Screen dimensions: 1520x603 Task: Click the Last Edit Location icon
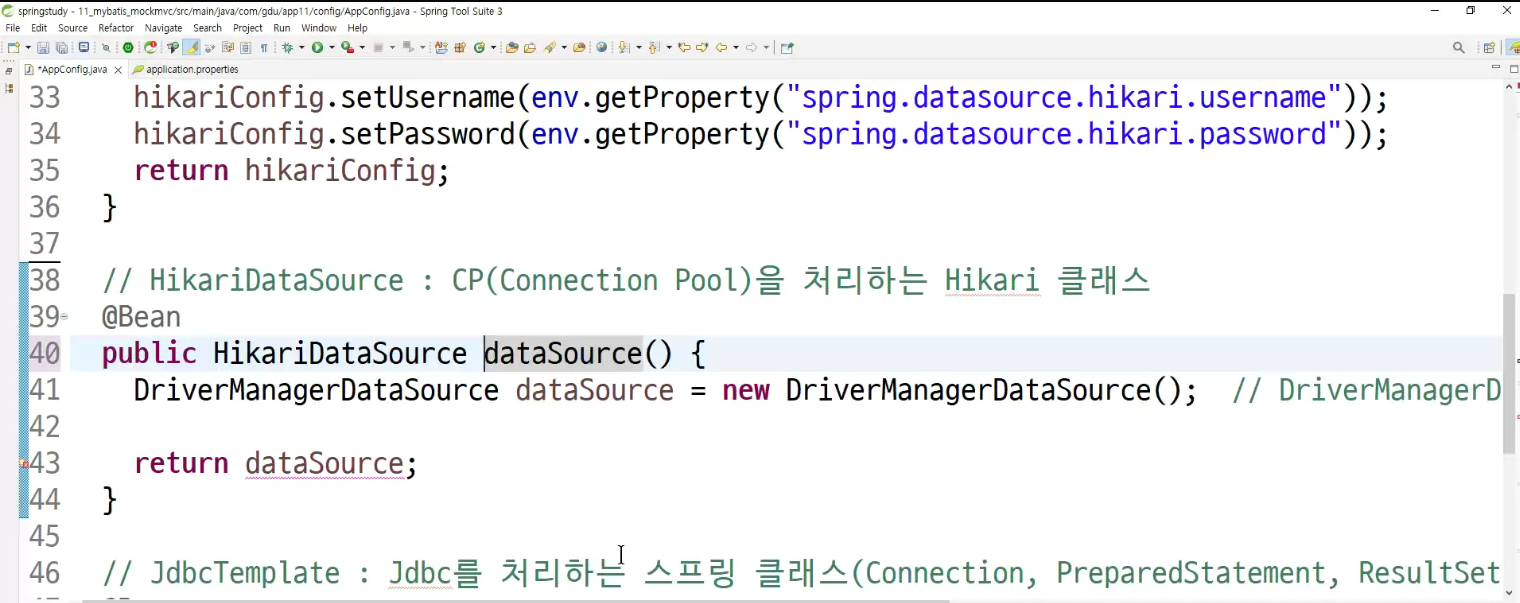click(x=684, y=47)
